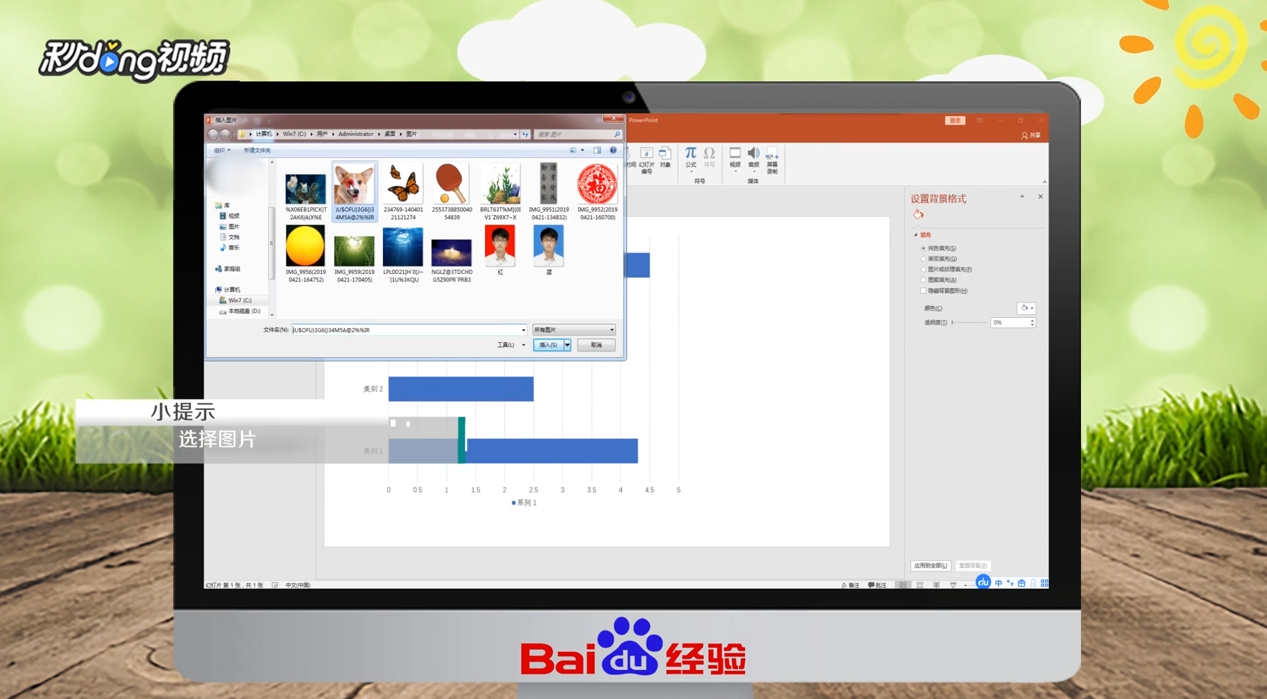Click 新建文件夹 new folder button
Image resolution: width=1267 pixels, height=699 pixels.
(x=257, y=150)
